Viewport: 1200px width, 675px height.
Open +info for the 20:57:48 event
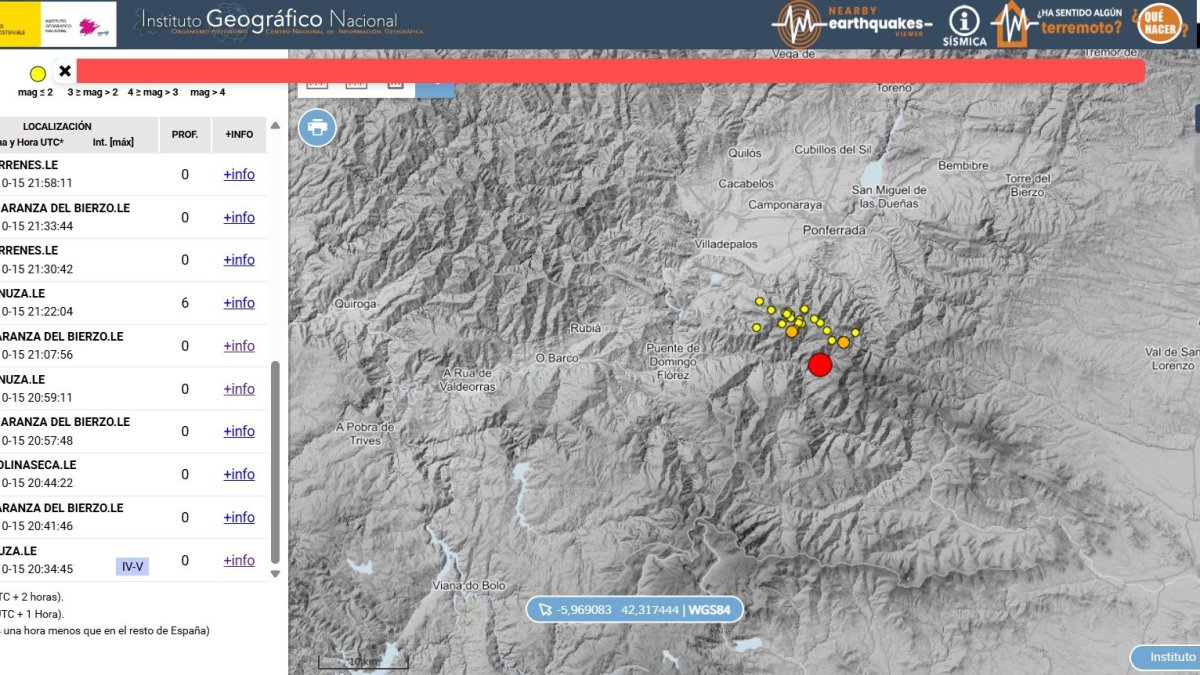(x=239, y=431)
